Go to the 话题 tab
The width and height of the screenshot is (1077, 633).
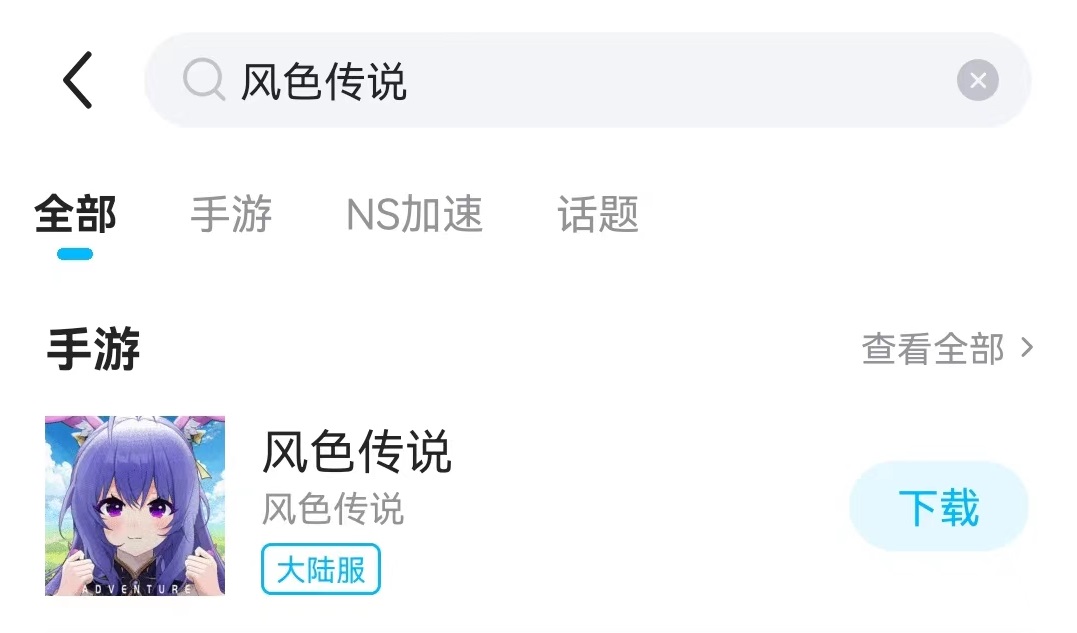point(598,214)
